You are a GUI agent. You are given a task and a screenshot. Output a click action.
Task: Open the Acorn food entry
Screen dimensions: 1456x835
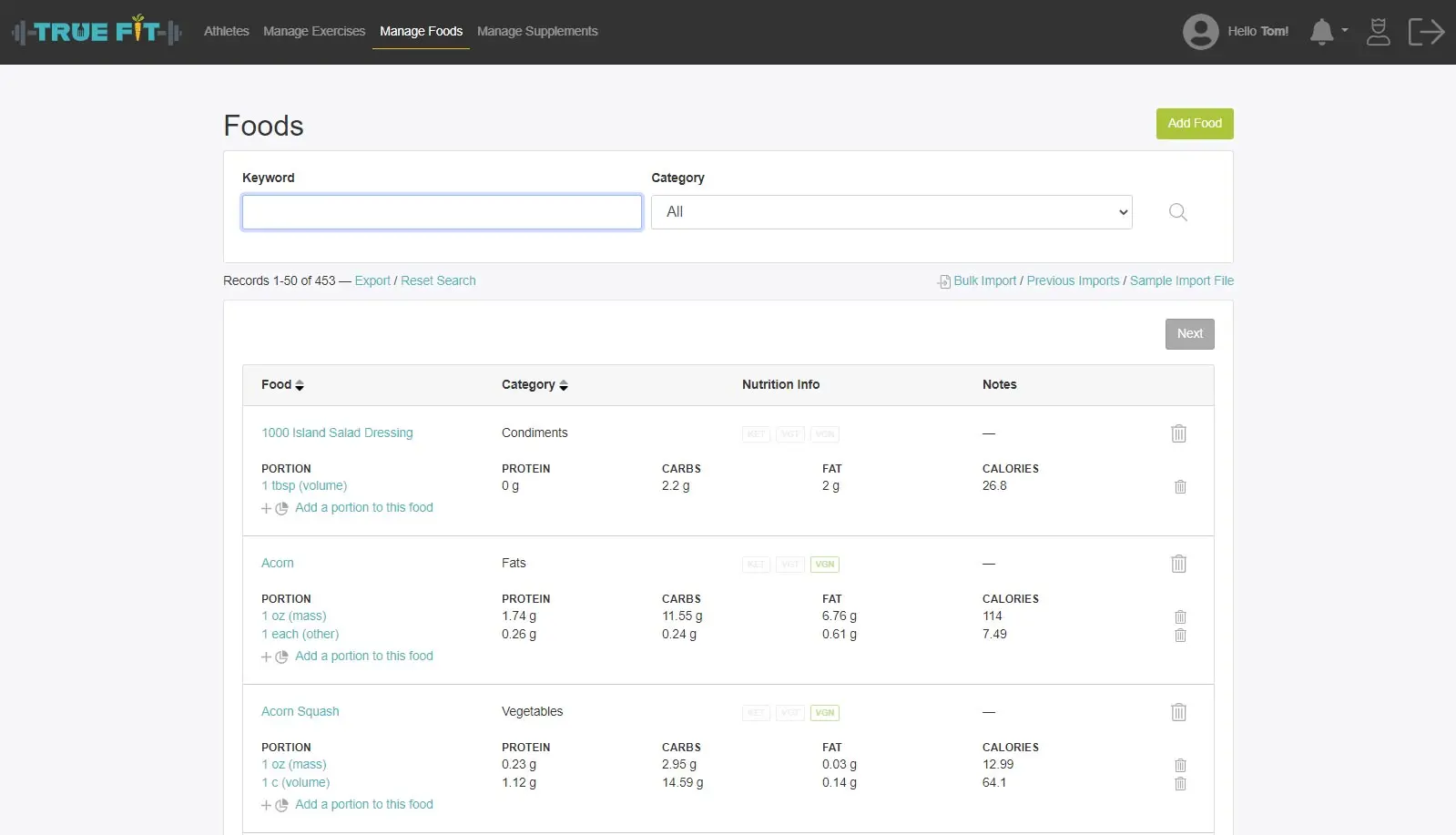point(278,564)
